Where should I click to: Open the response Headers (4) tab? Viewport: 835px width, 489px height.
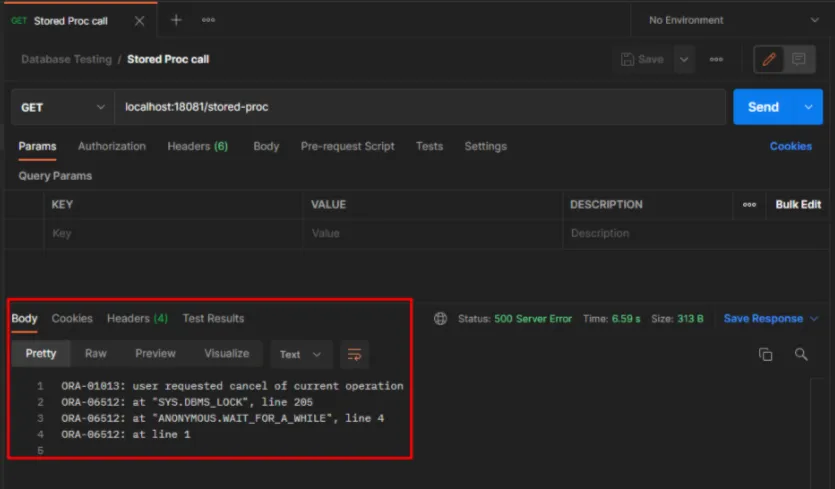[137, 319]
